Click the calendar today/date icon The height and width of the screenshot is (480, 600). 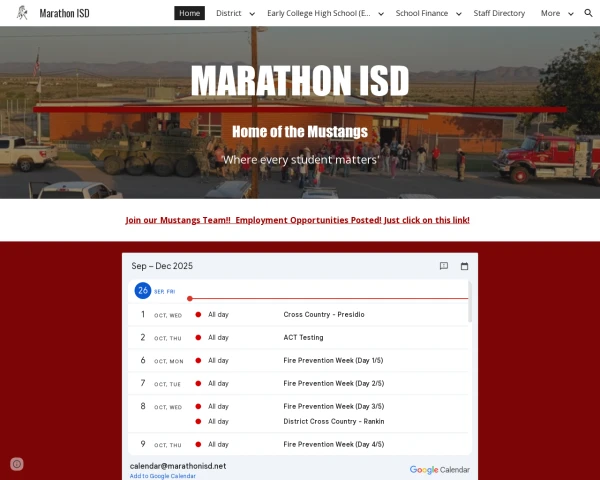[x=464, y=266]
